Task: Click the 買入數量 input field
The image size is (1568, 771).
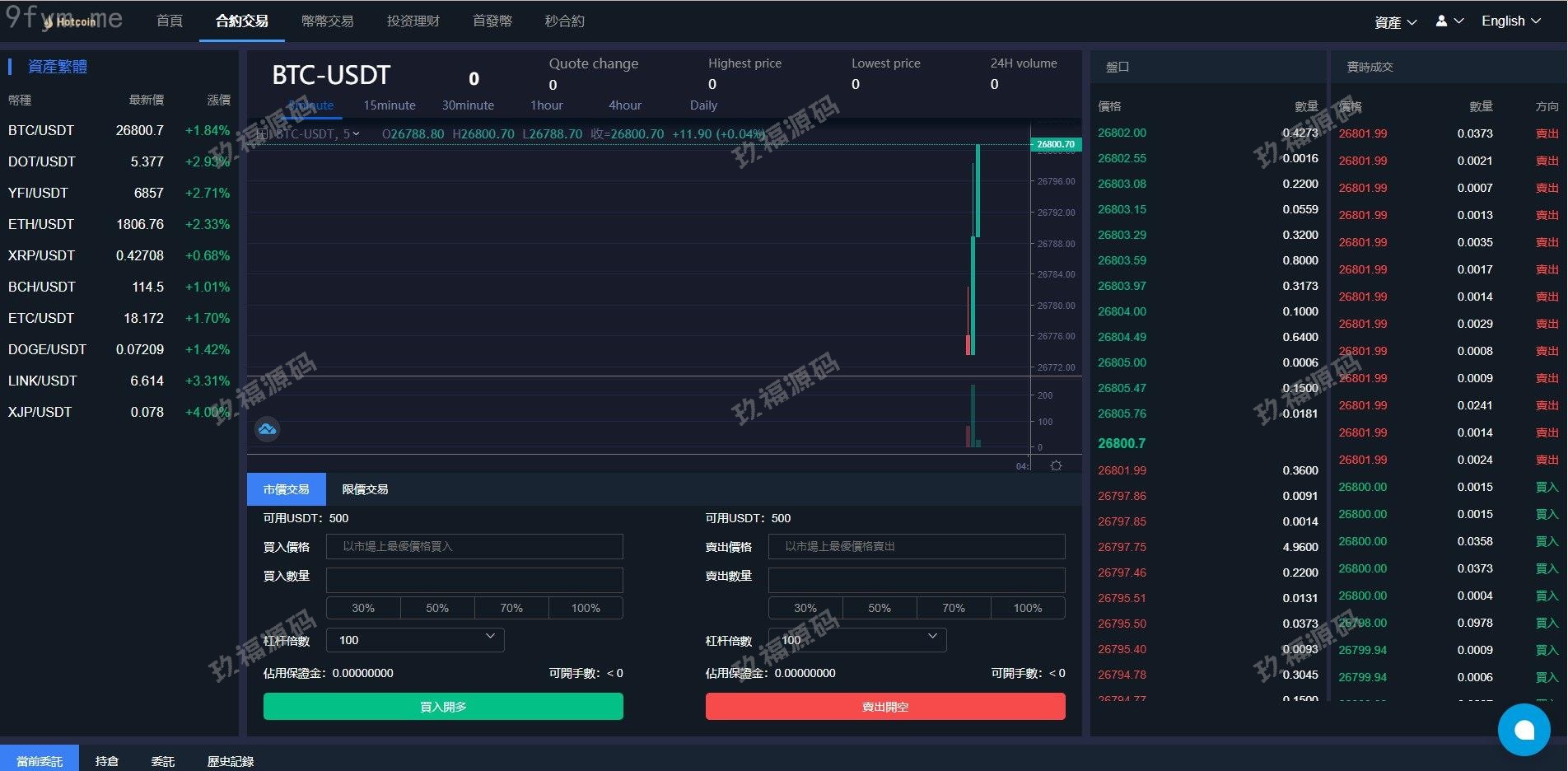Action: (474, 580)
